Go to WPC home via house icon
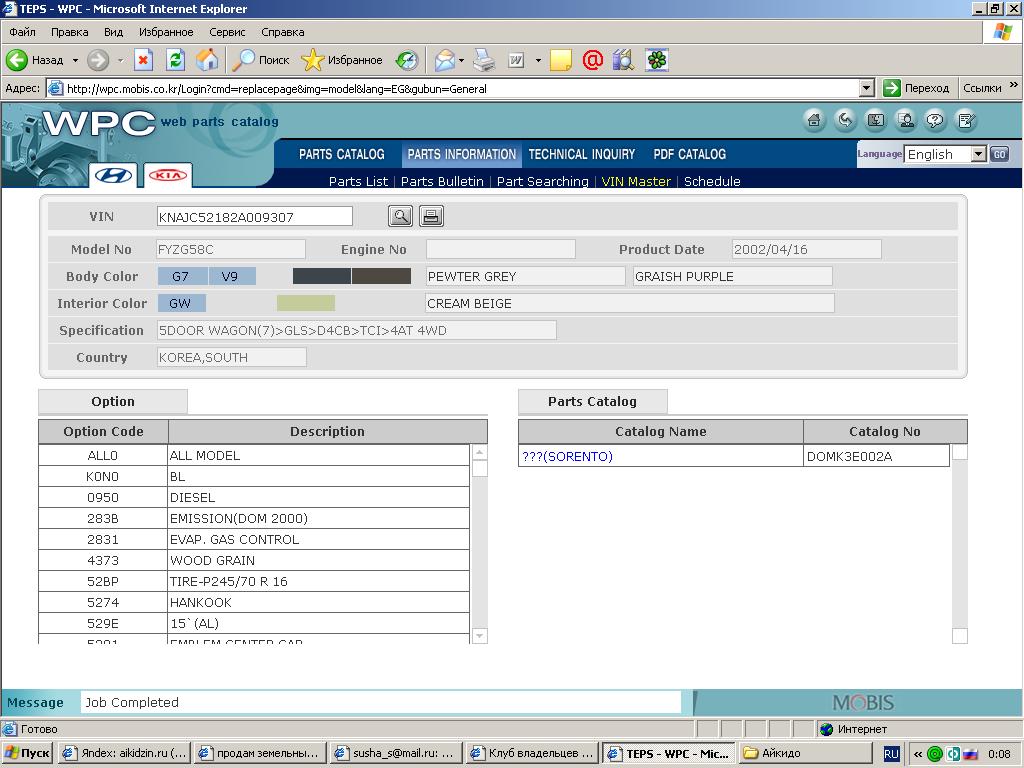The width and height of the screenshot is (1024, 768). pyautogui.click(x=815, y=121)
